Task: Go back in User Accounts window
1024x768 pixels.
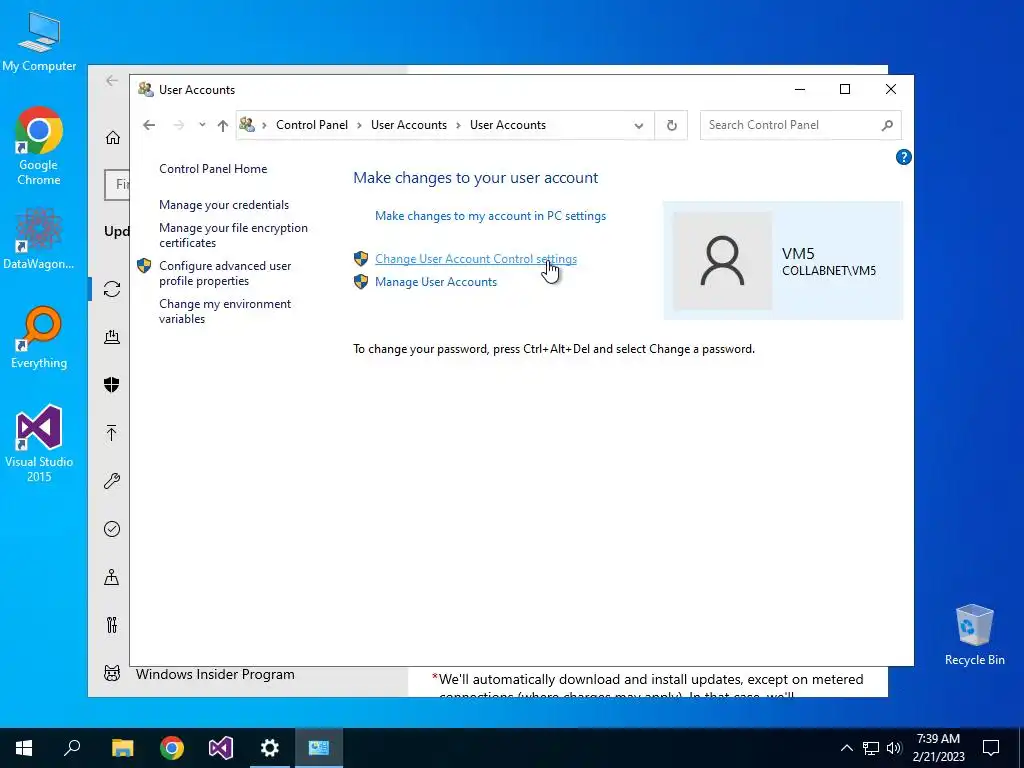Action: [149, 125]
